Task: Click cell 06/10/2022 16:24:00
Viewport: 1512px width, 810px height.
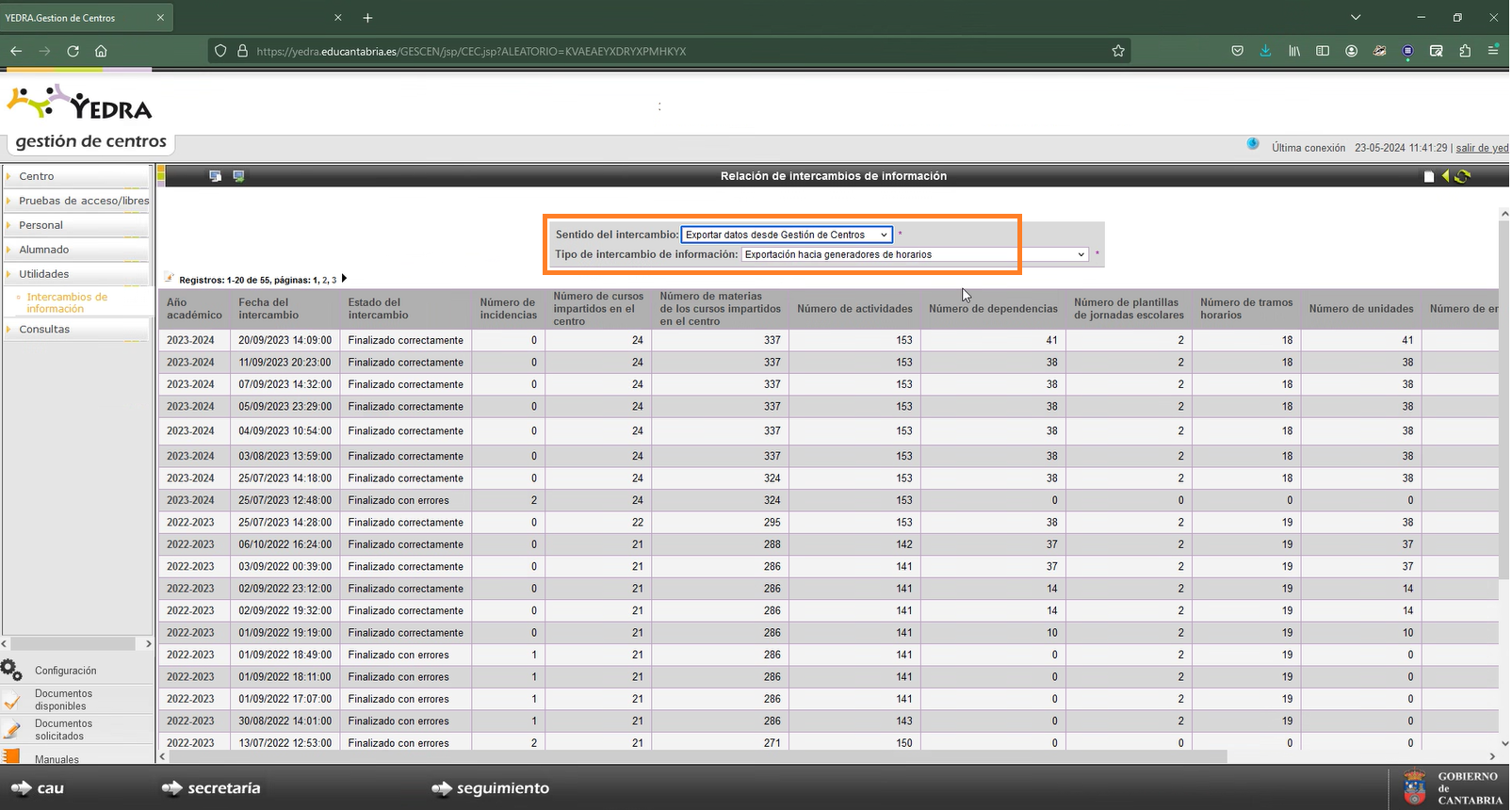Action: point(285,544)
